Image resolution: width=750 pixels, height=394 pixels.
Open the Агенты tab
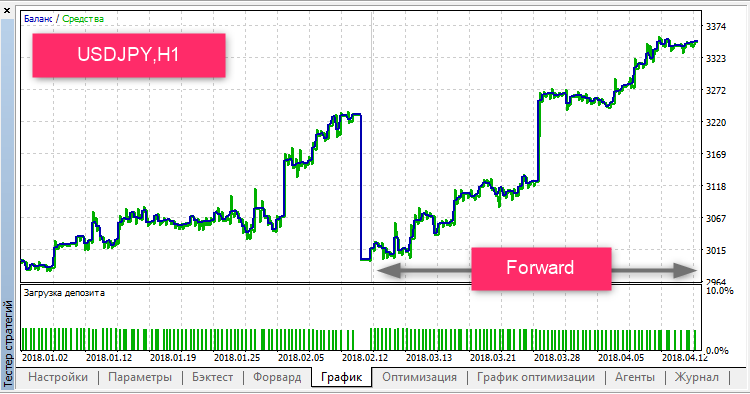(635, 377)
